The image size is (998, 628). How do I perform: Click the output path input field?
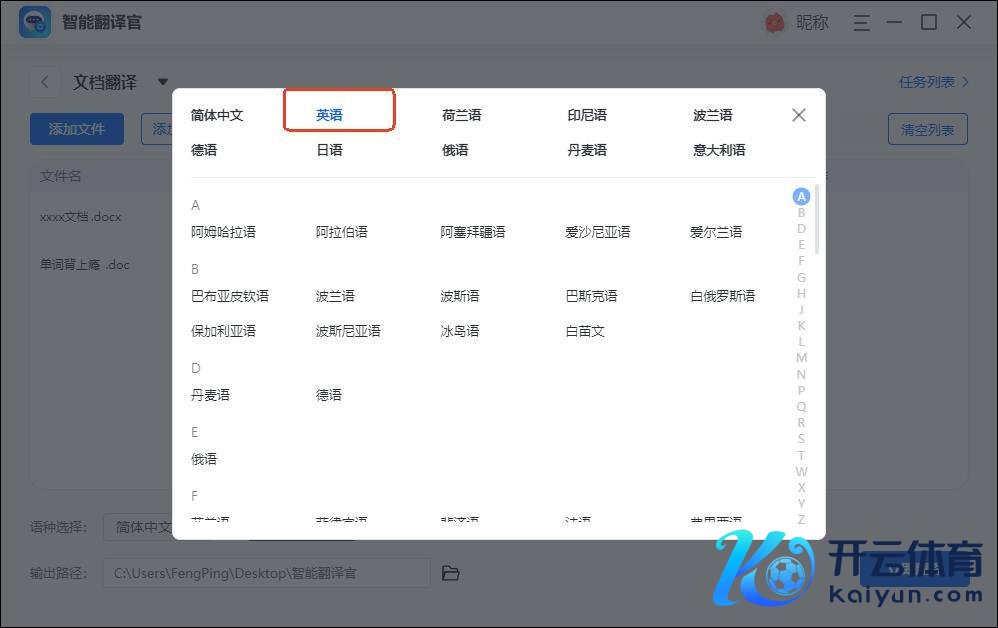[x=266, y=573]
